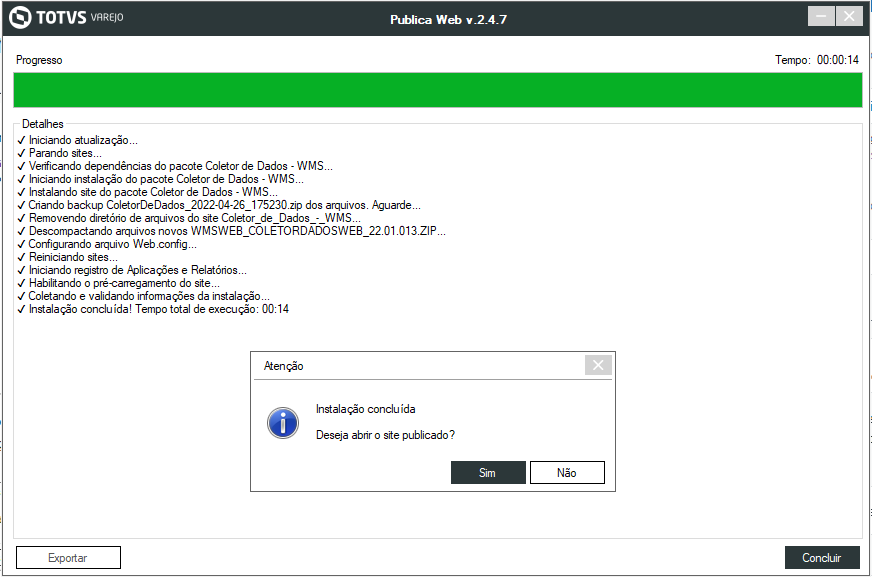The image size is (872, 577).
Task: Close the Publica Web window
Action: click(849, 16)
